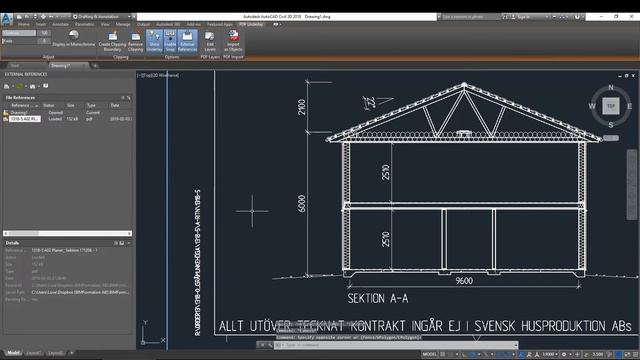Screen dimensions: 640x360
Task: Select the 1318-S.402 pdf reference row
Action: 67,119
